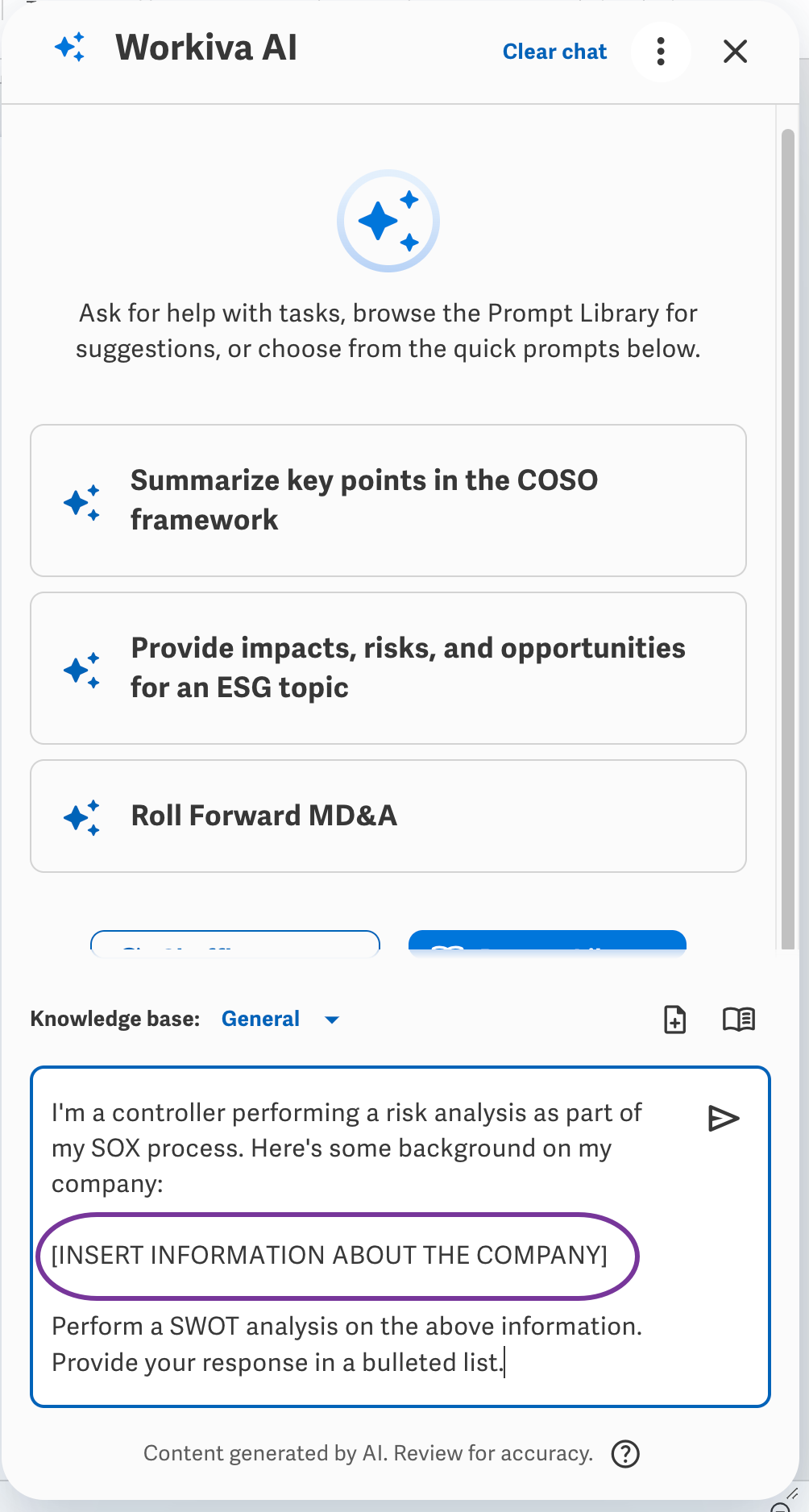Screen dimensions: 809x1512
Task: Click the Clear chat link
Action: coord(554,51)
